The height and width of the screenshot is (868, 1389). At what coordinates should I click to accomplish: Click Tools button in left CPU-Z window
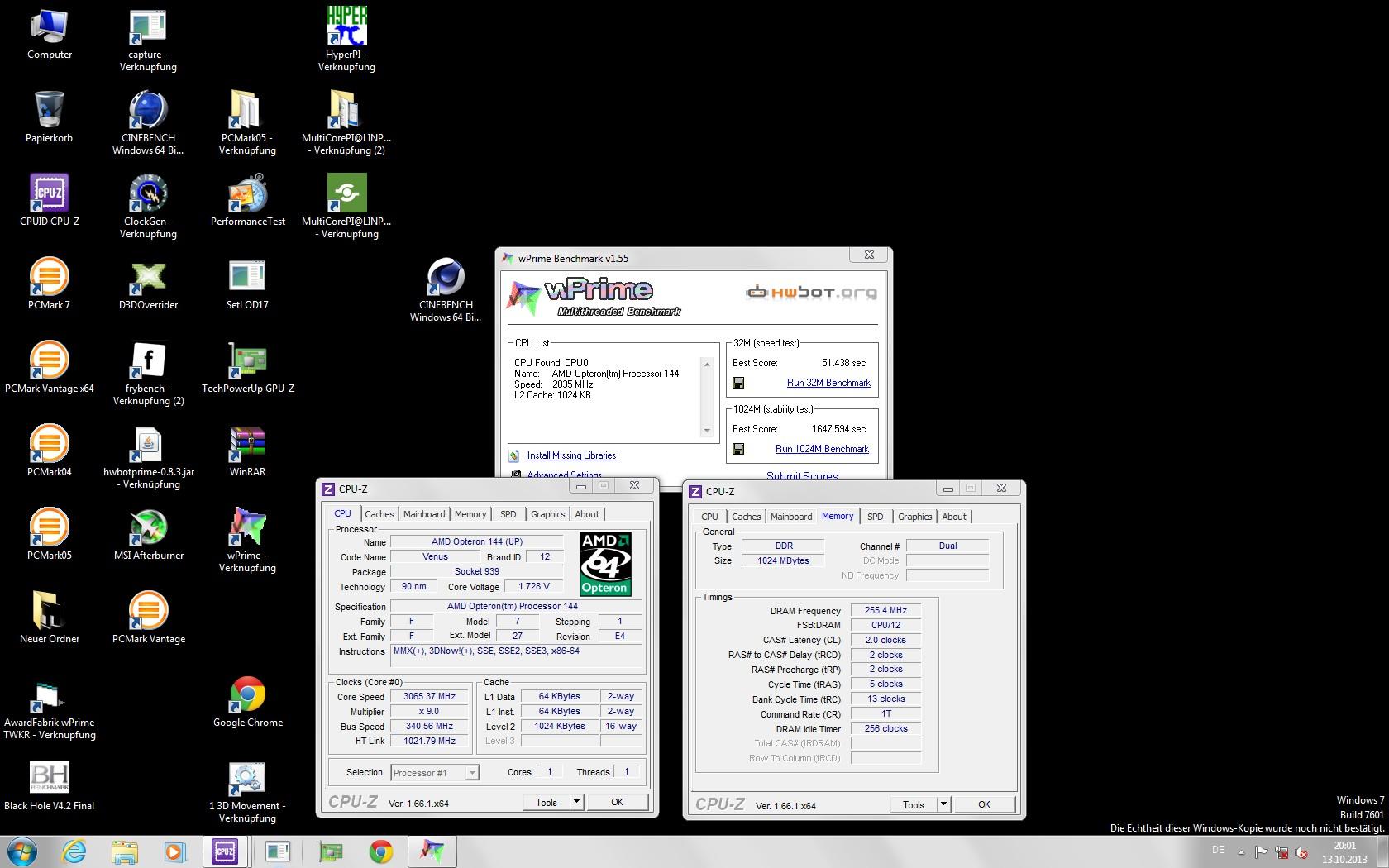point(547,802)
